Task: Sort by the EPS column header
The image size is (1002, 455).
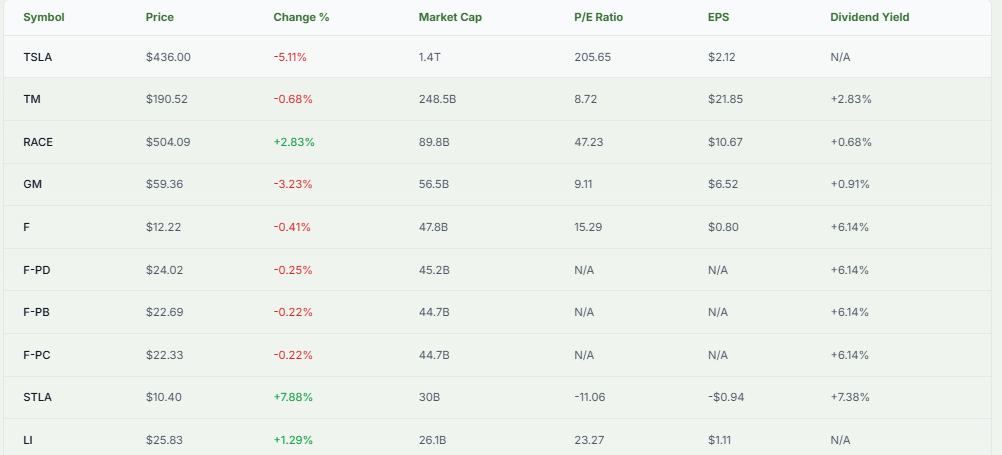Action: tap(719, 17)
